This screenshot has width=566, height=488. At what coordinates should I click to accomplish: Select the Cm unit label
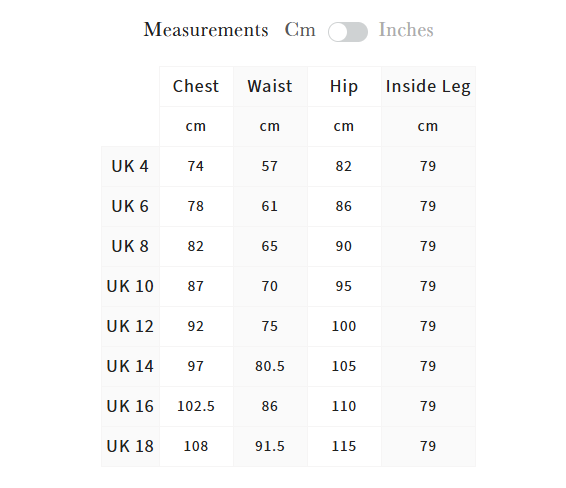coord(300,30)
